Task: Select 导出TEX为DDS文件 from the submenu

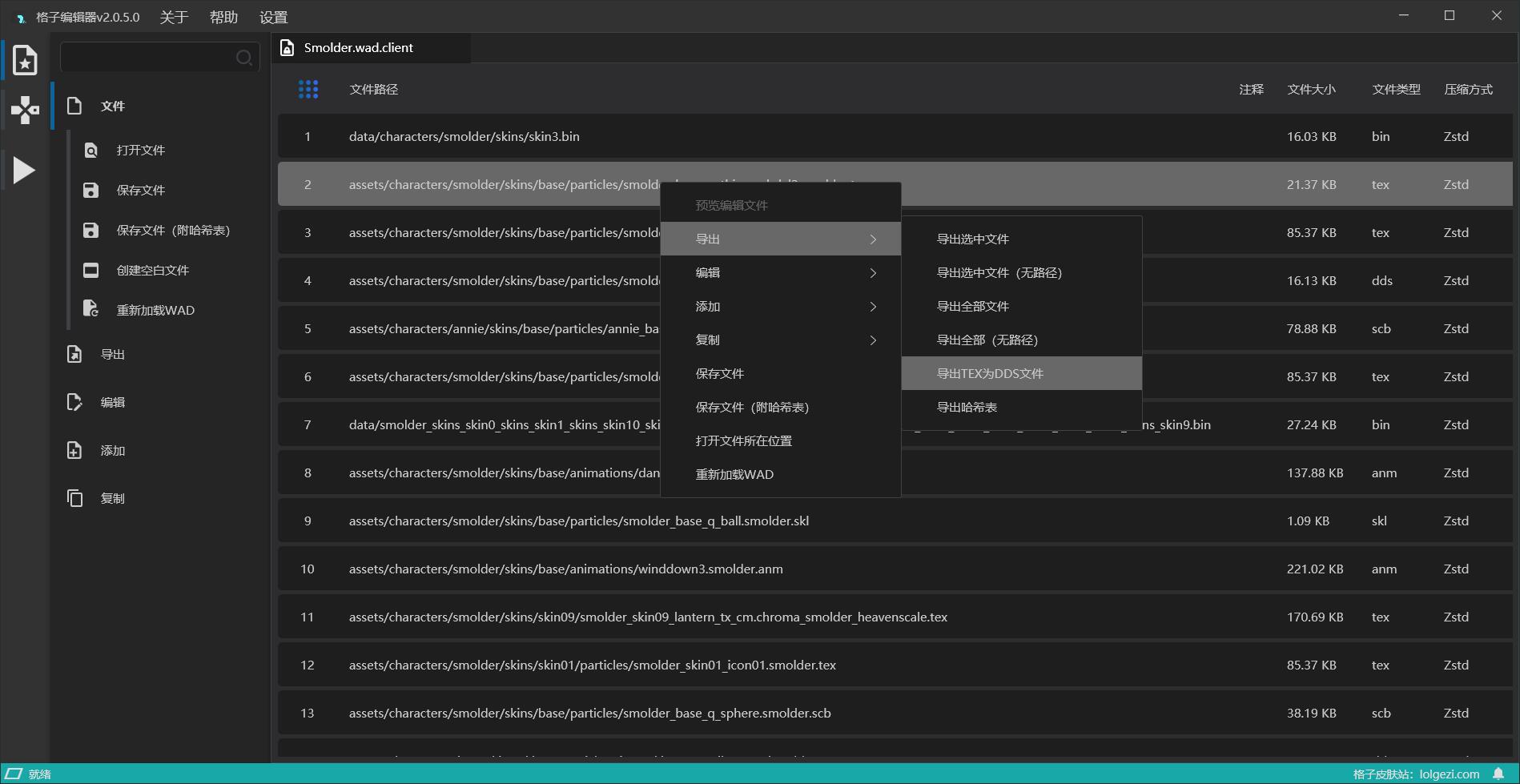Action: (990, 373)
